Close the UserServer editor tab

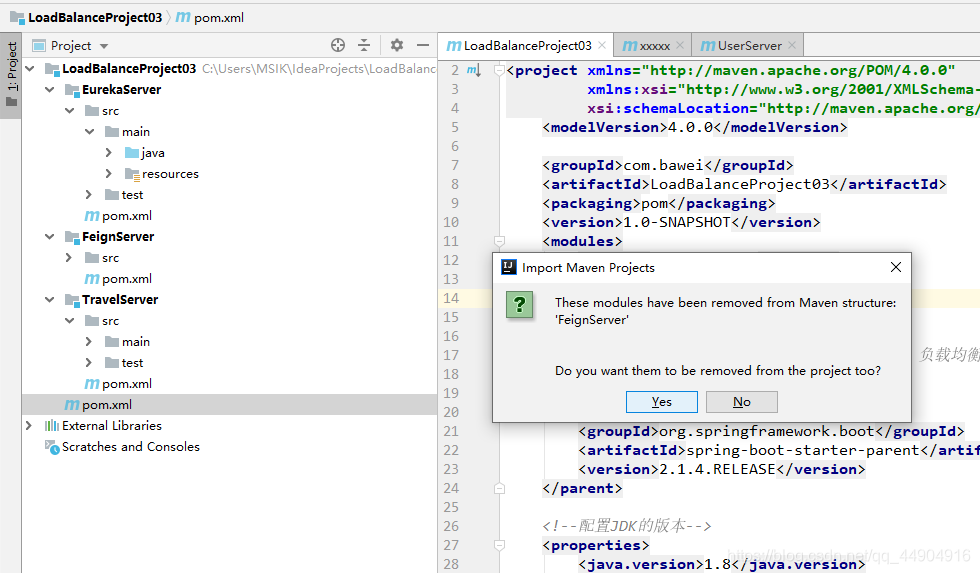click(x=792, y=45)
